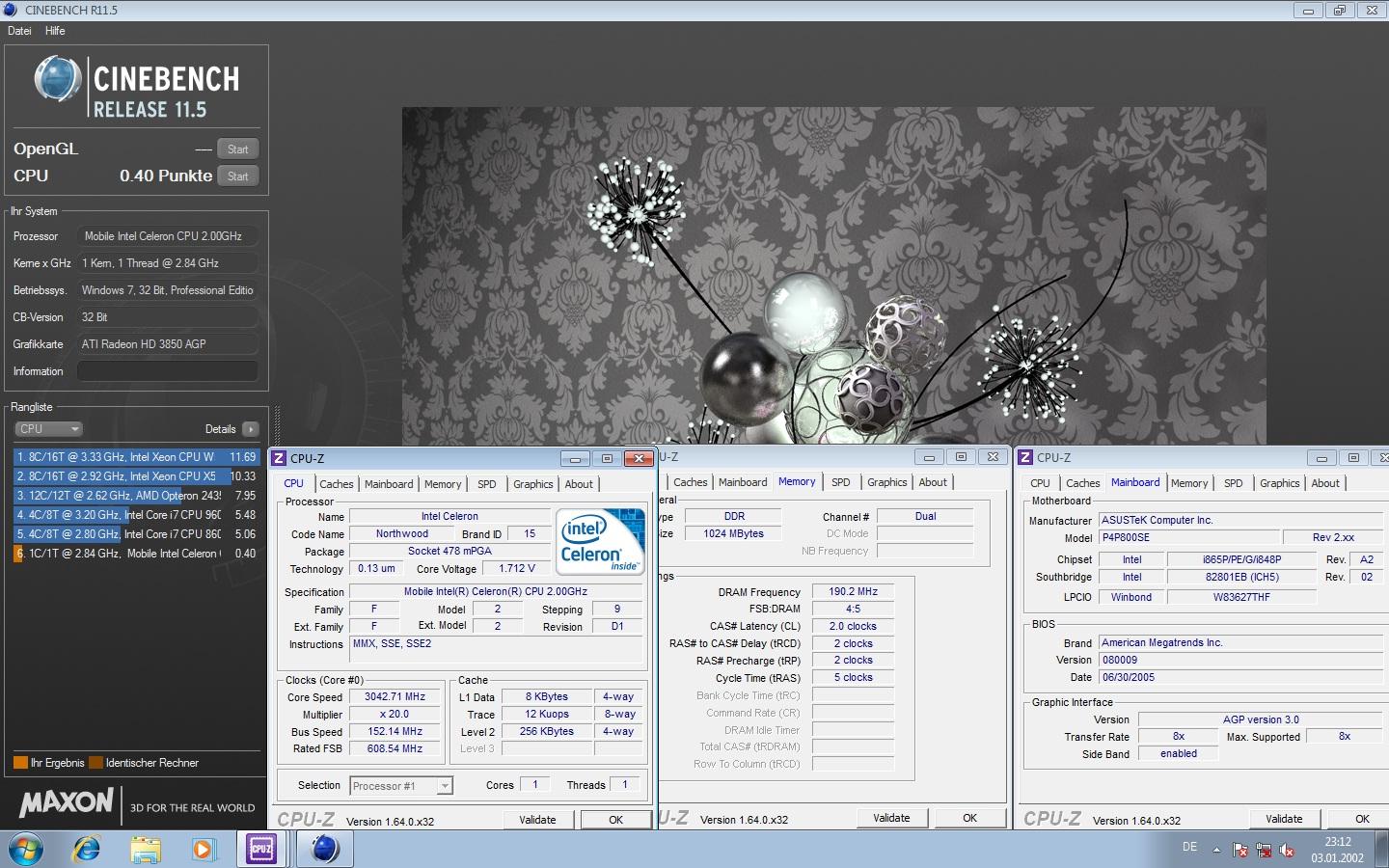Click the Action Center flag tray icon
Viewport: 1389px width, 868px height.
[1240, 851]
